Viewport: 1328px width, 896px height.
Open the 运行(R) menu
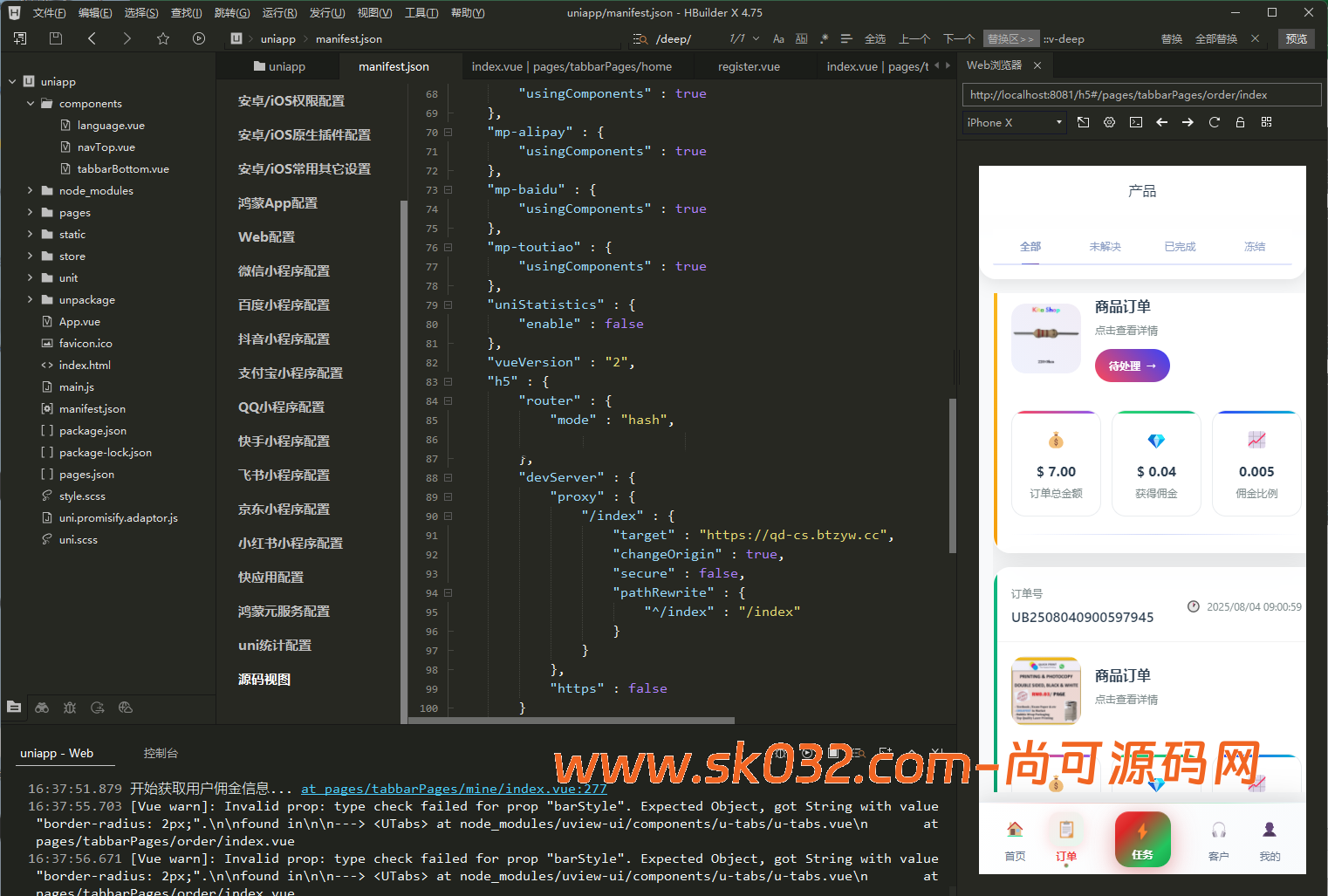pos(279,13)
